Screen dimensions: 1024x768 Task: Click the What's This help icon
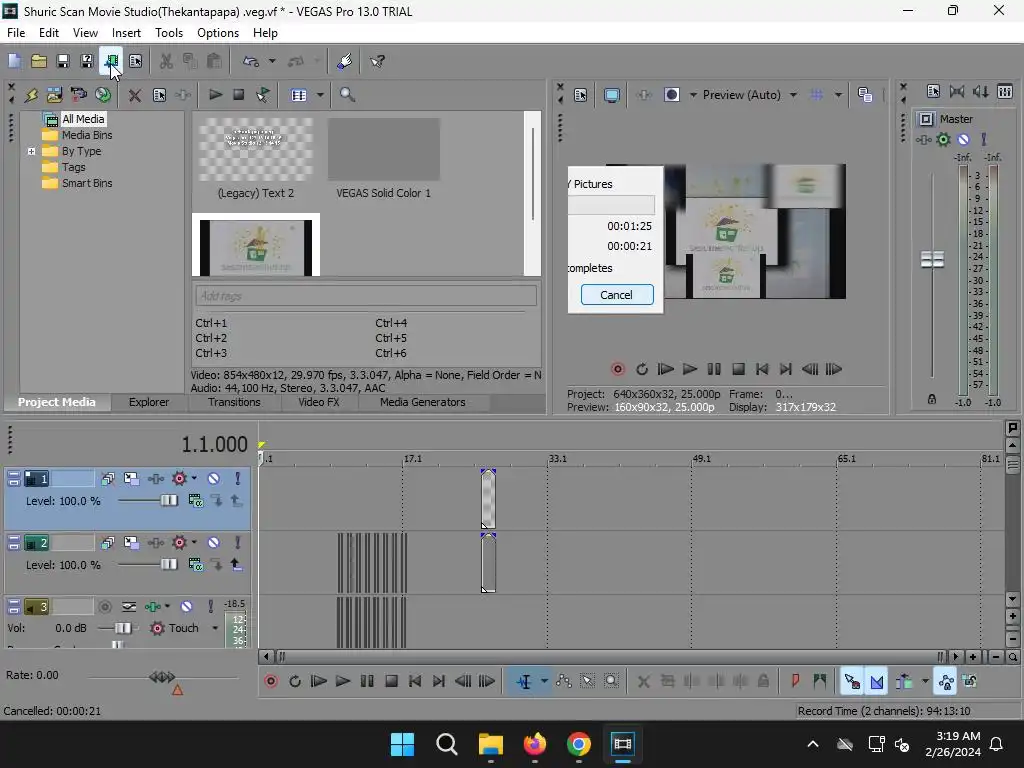tap(377, 61)
